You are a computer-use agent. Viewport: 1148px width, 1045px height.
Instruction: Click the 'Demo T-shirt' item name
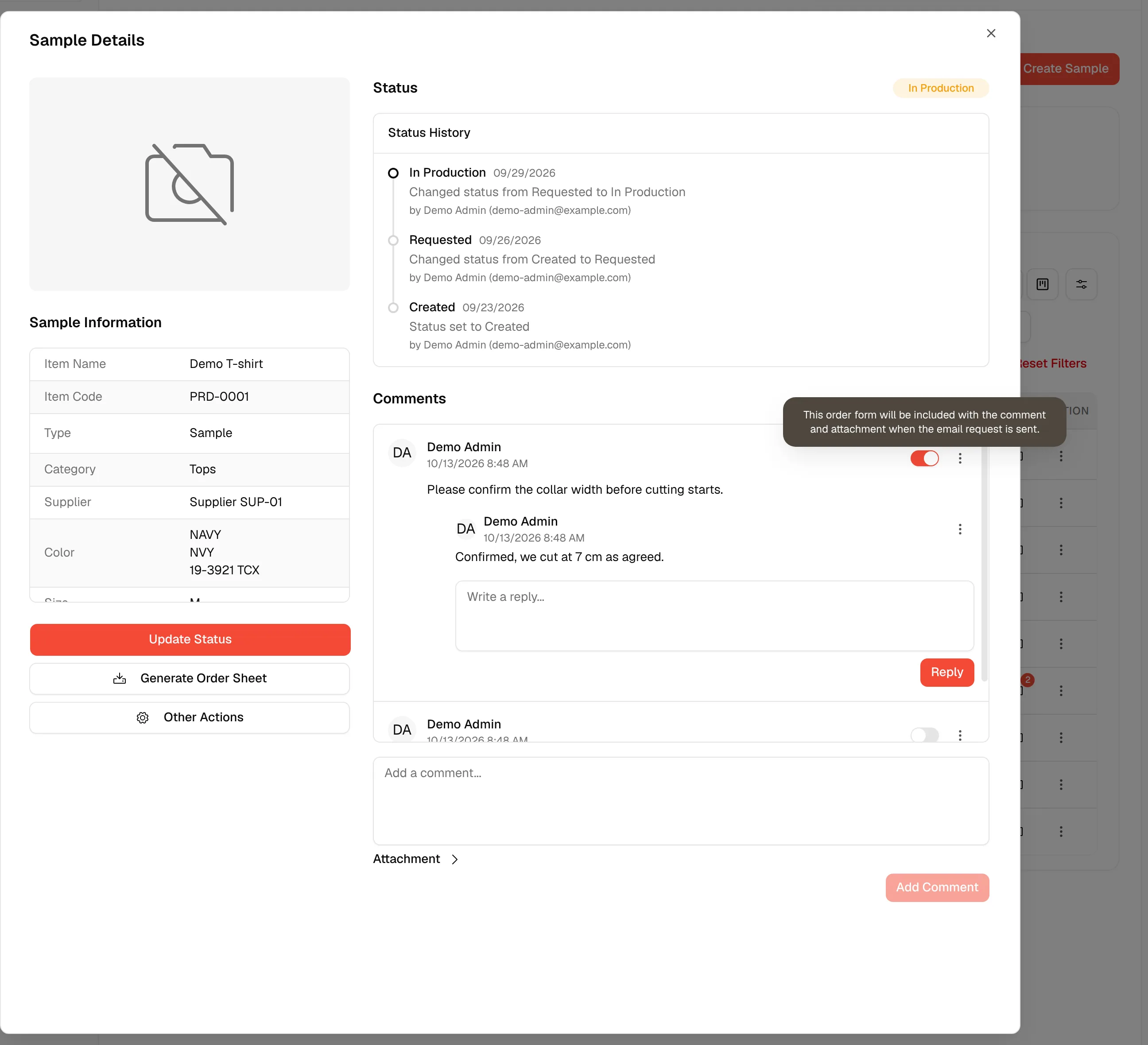[x=226, y=364]
